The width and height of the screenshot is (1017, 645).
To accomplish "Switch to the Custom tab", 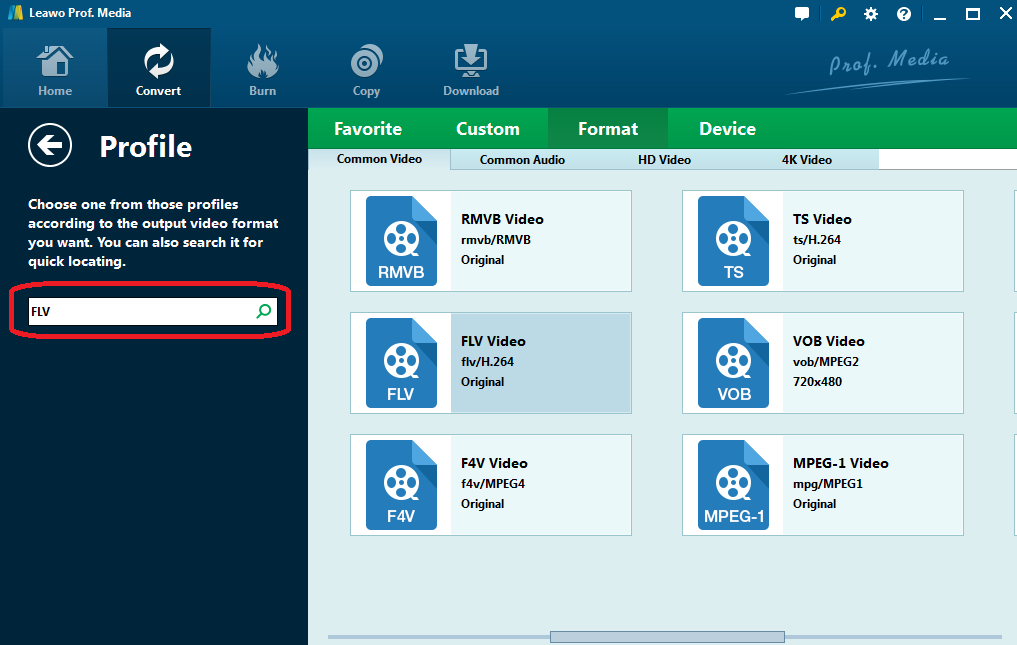I will coord(488,129).
